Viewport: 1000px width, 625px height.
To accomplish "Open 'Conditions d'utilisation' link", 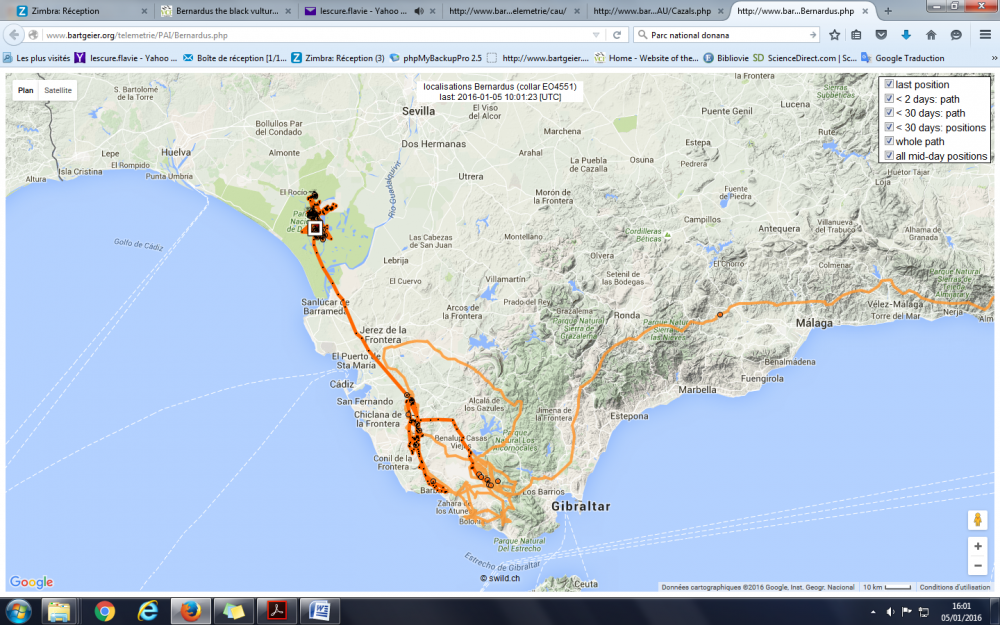I will (955, 587).
